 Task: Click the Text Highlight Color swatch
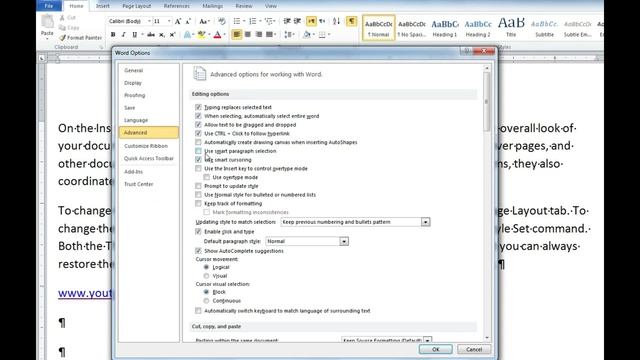point(201,35)
